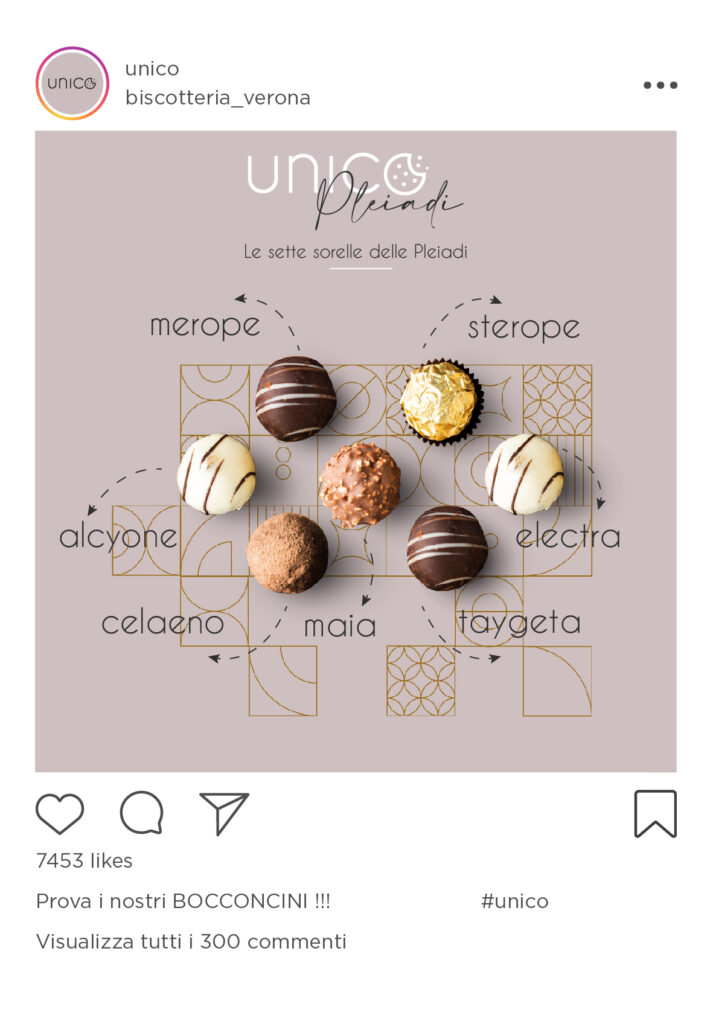Screen dimensions: 713x1024
Task: Open three-dot more options menu
Action: pyautogui.click(x=660, y=85)
